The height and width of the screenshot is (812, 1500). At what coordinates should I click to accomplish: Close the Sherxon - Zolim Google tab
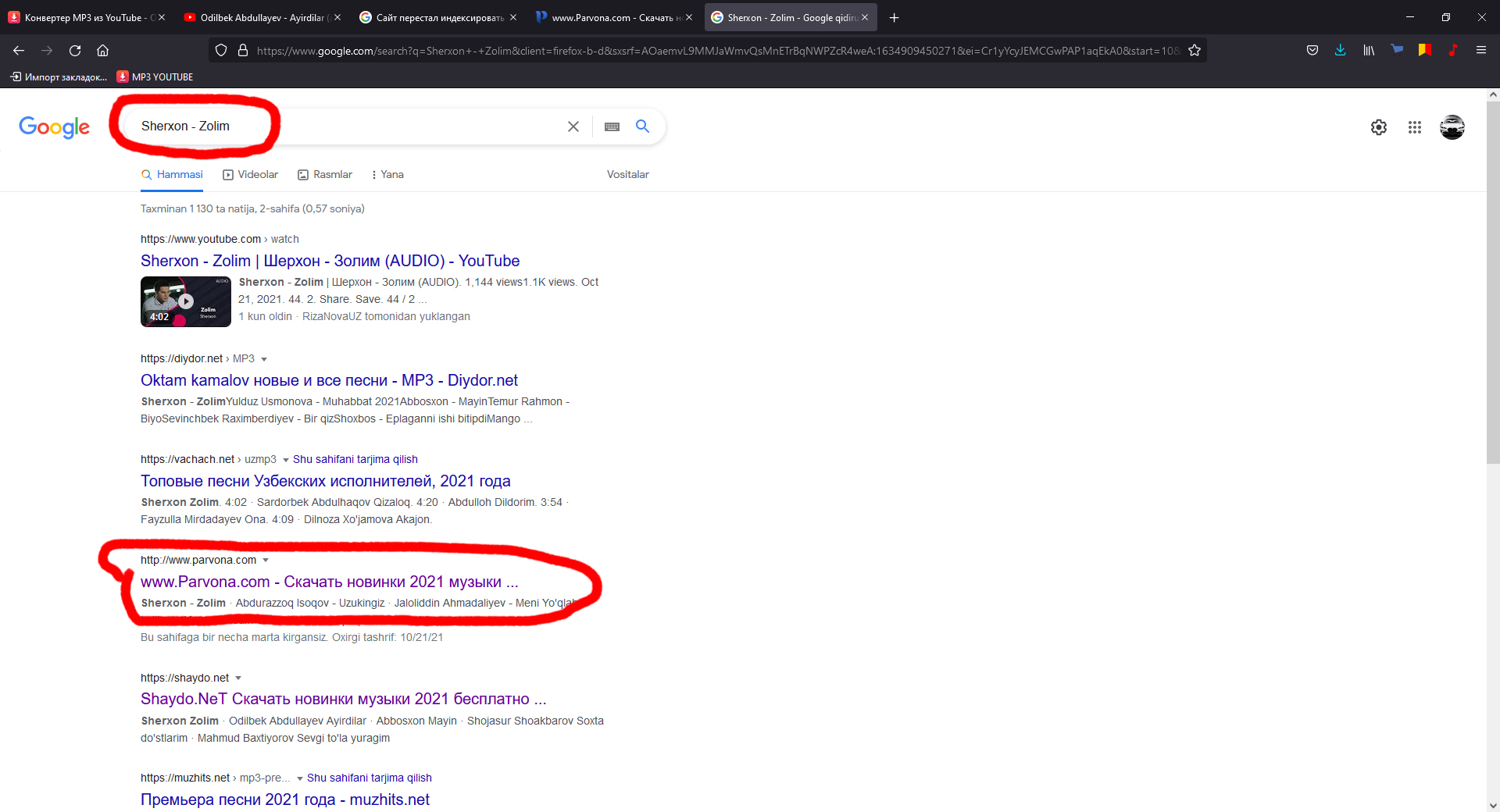coord(865,17)
